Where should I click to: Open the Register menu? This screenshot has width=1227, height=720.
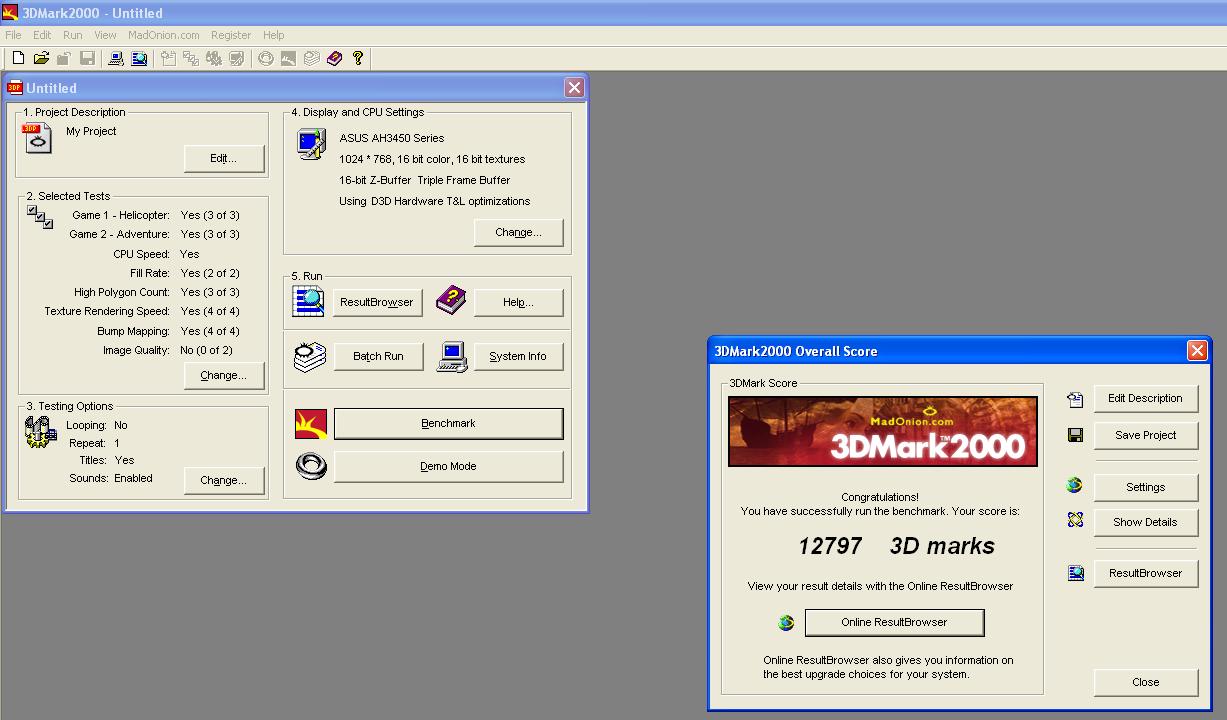[x=231, y=35]
